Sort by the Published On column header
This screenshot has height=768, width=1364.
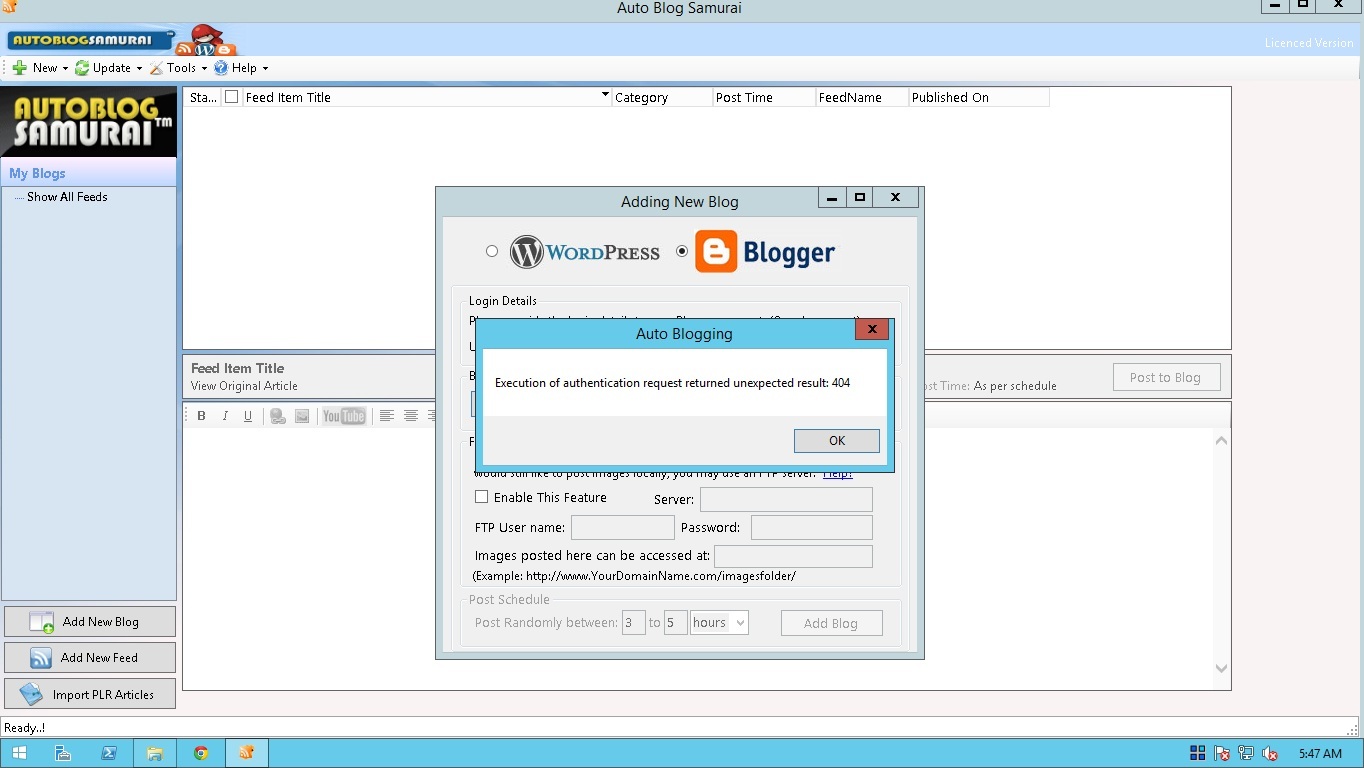tap(979, 97)
